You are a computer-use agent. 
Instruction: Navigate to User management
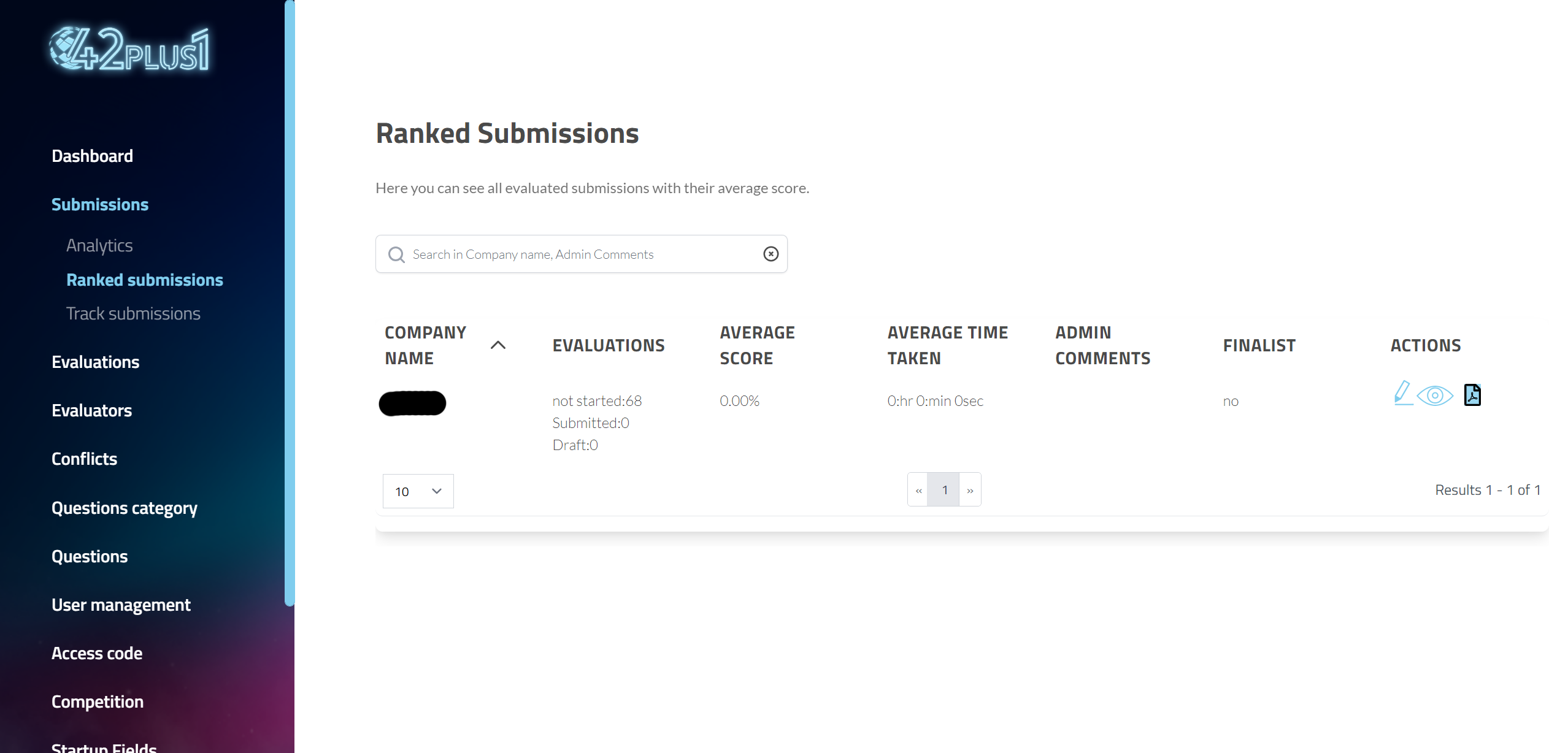[121, 605]
